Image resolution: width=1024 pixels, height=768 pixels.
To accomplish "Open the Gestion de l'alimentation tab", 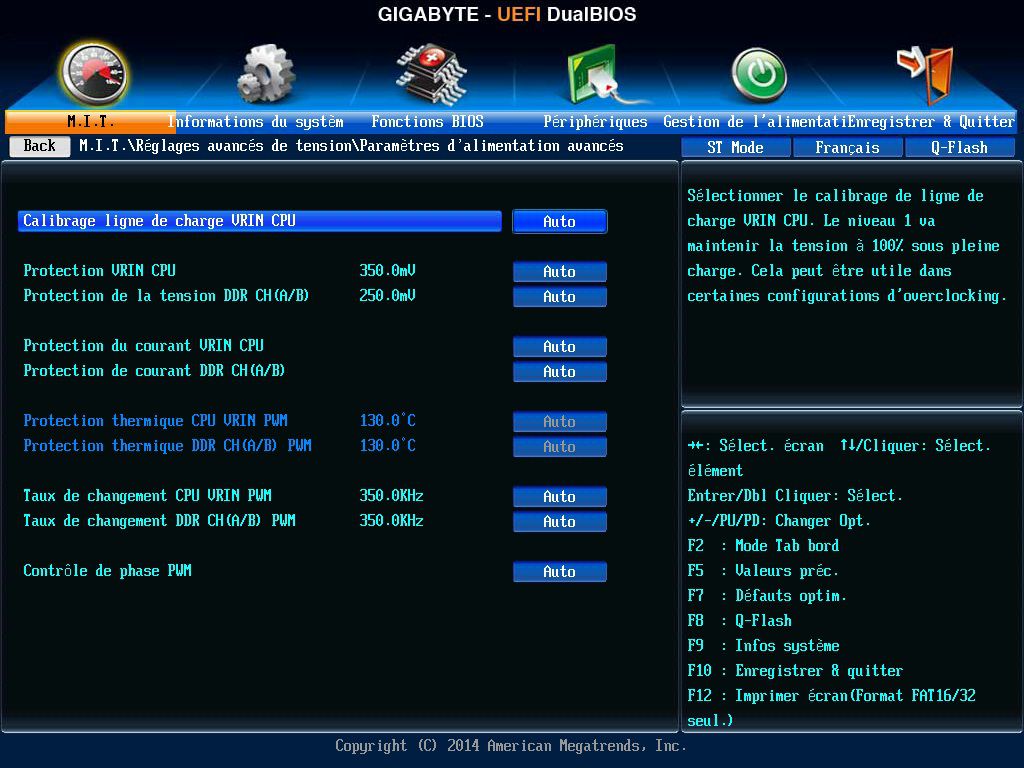I will click(x=755, y=121).
